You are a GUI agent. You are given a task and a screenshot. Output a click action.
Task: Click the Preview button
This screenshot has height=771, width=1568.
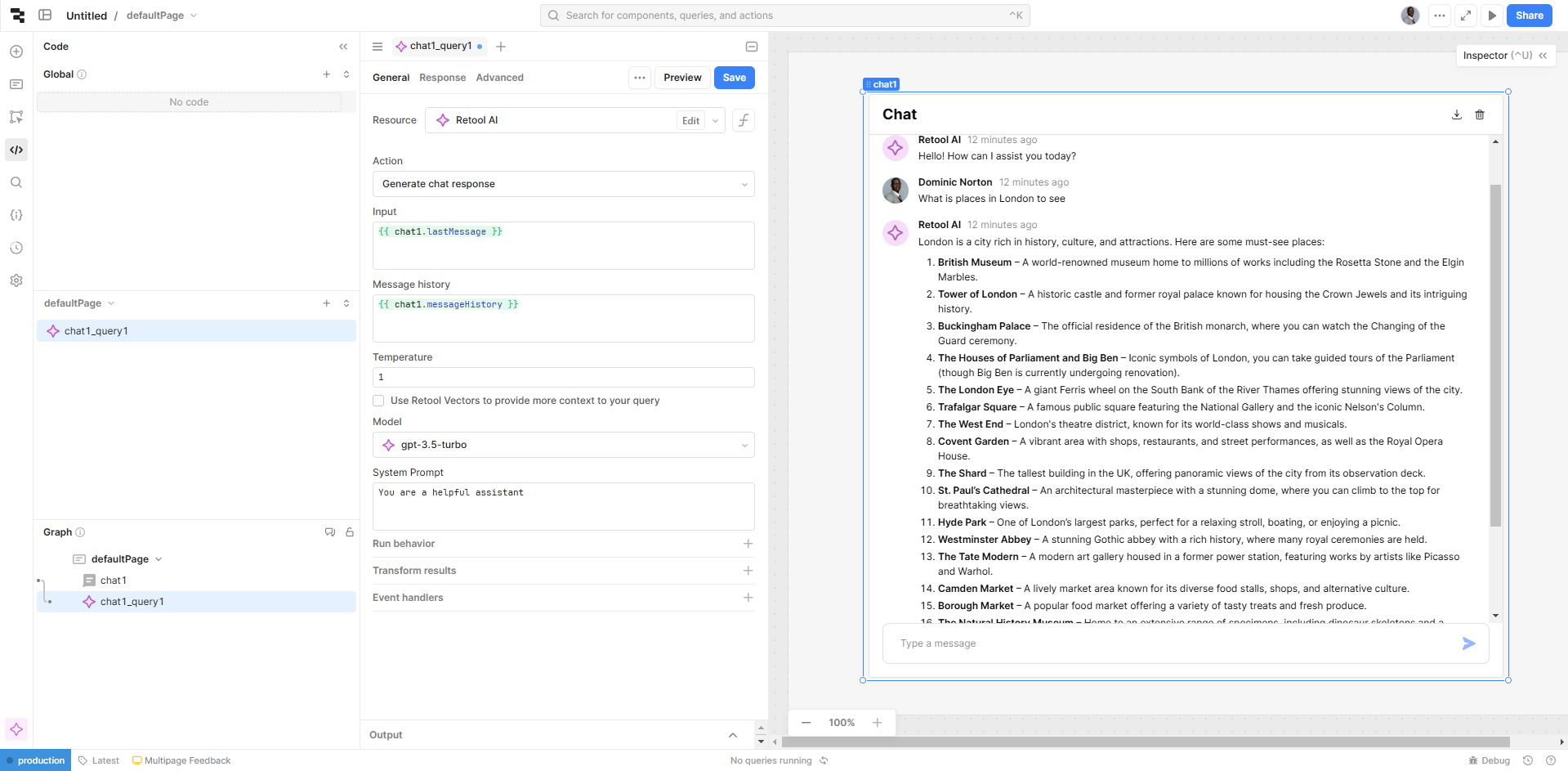point(682,78)
